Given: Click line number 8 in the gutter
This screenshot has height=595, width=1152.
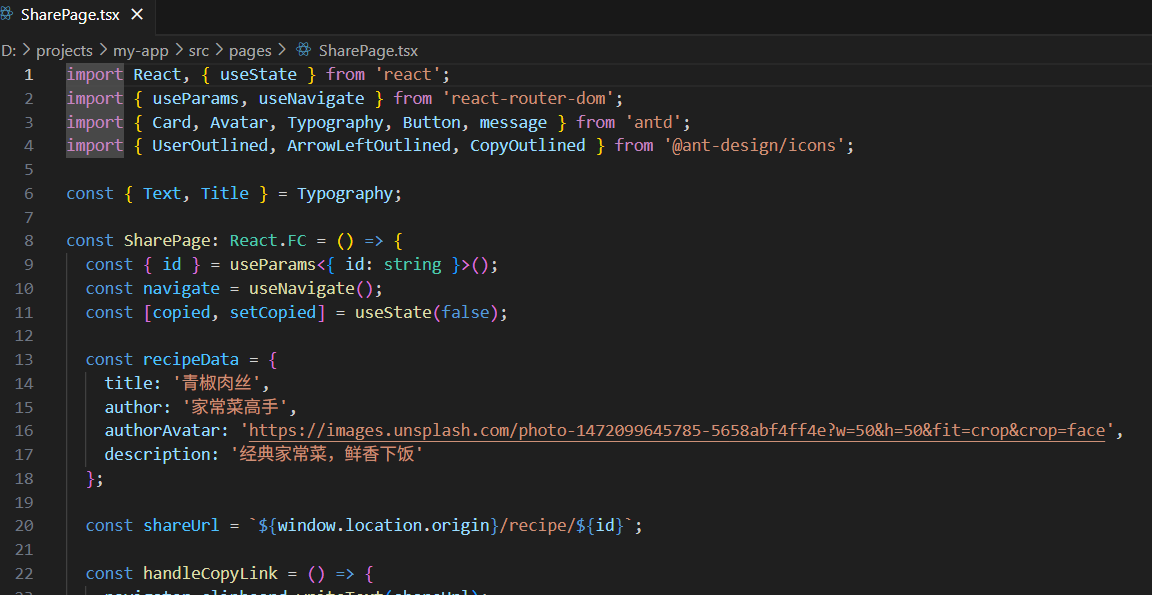Looking at the screenshot, I should pyautogui.click(x=28, y=241).
